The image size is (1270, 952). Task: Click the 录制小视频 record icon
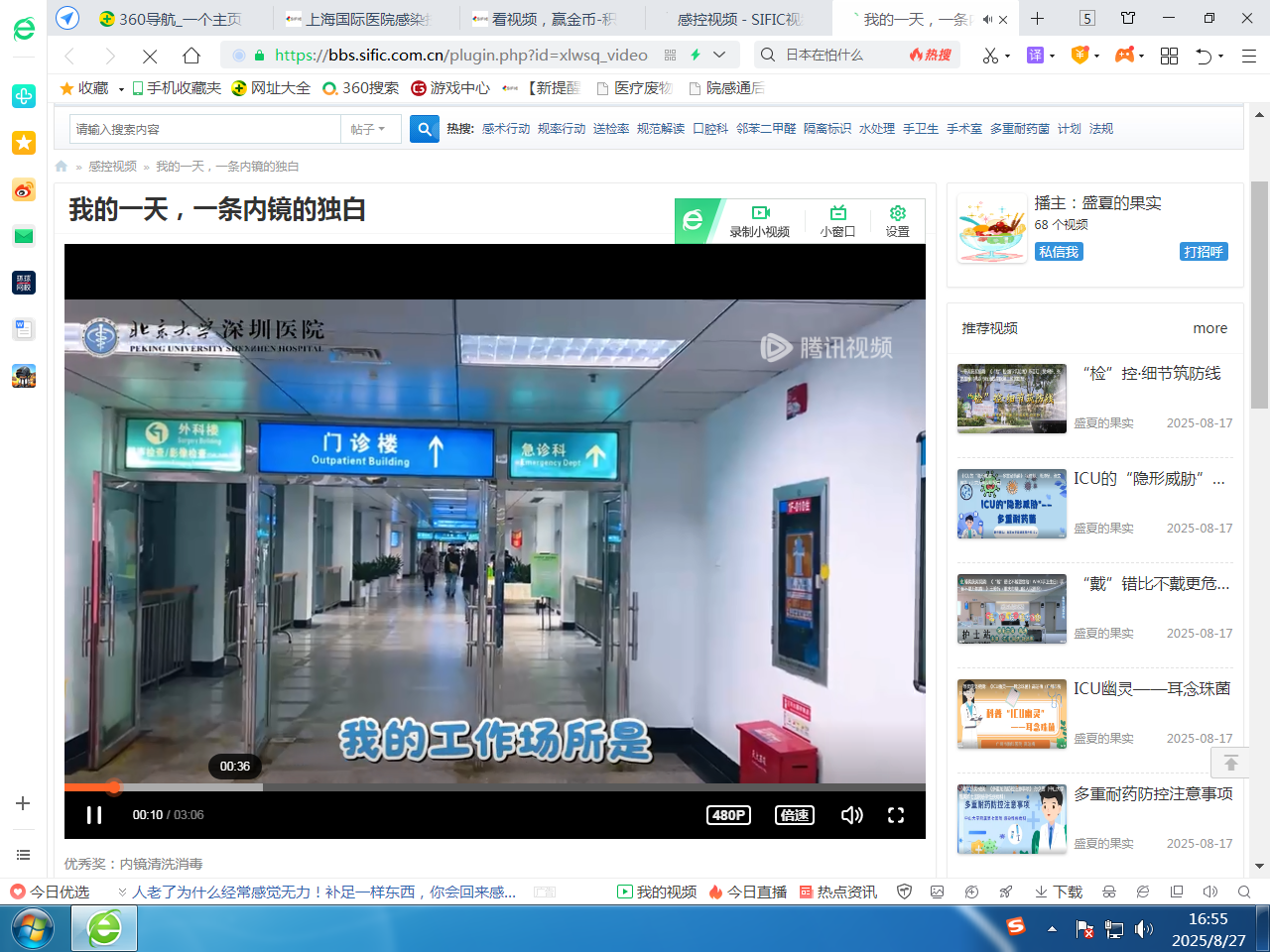tap(760, 213)
